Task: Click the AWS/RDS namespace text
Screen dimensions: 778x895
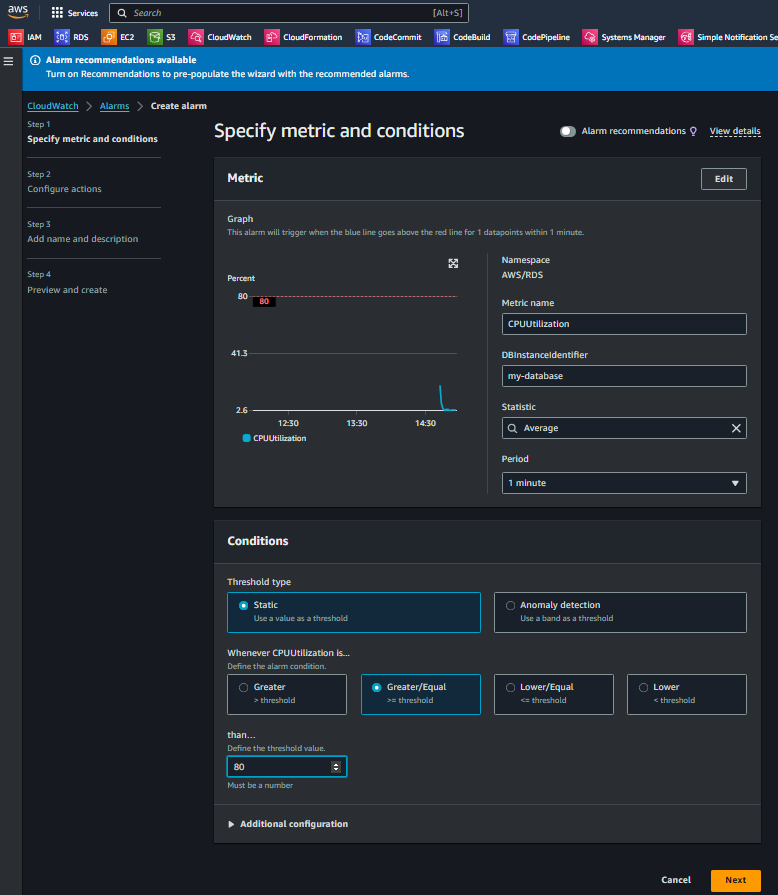Action: pos(522,275)
